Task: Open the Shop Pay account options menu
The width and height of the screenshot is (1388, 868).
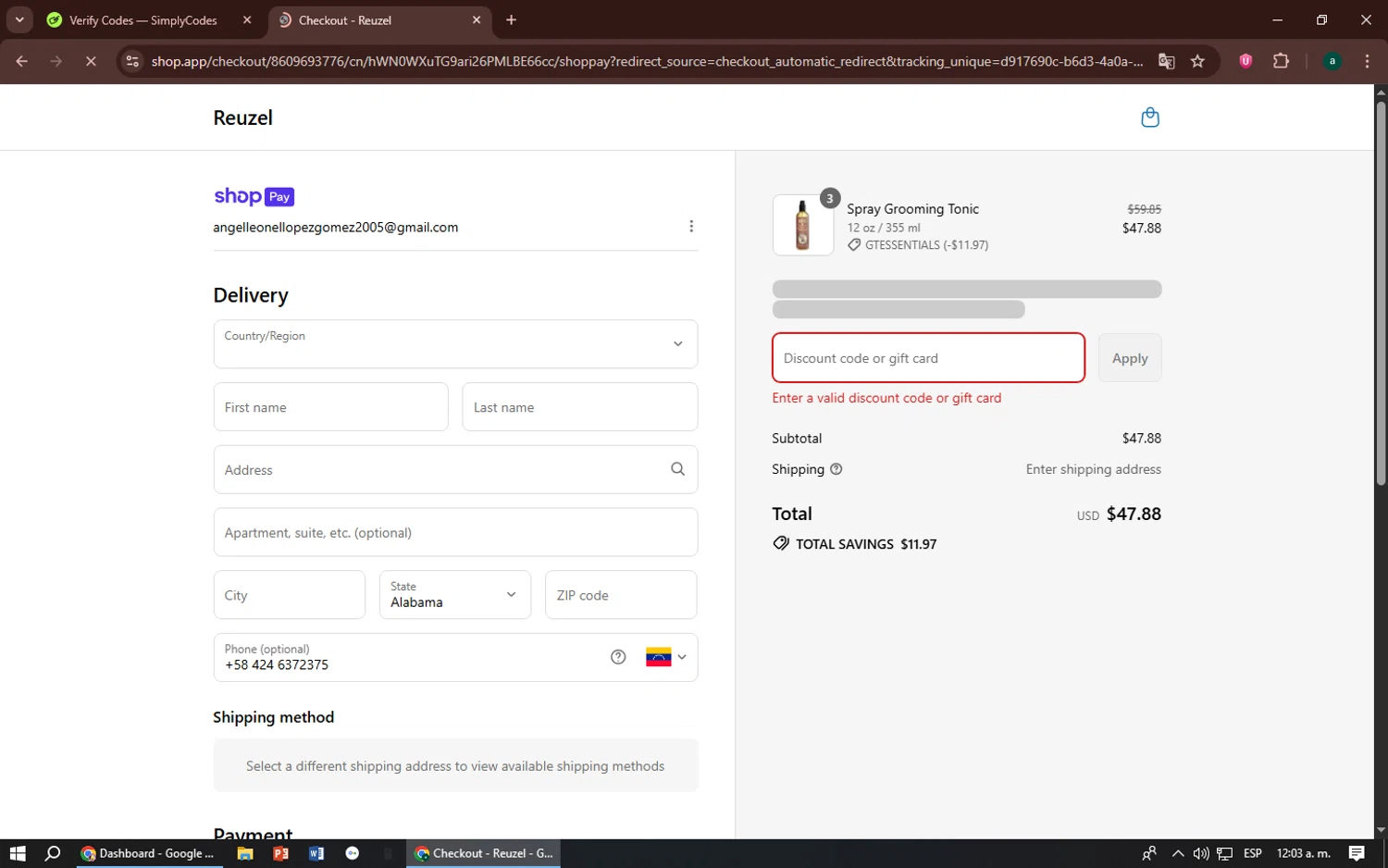Action: [691, 227]
